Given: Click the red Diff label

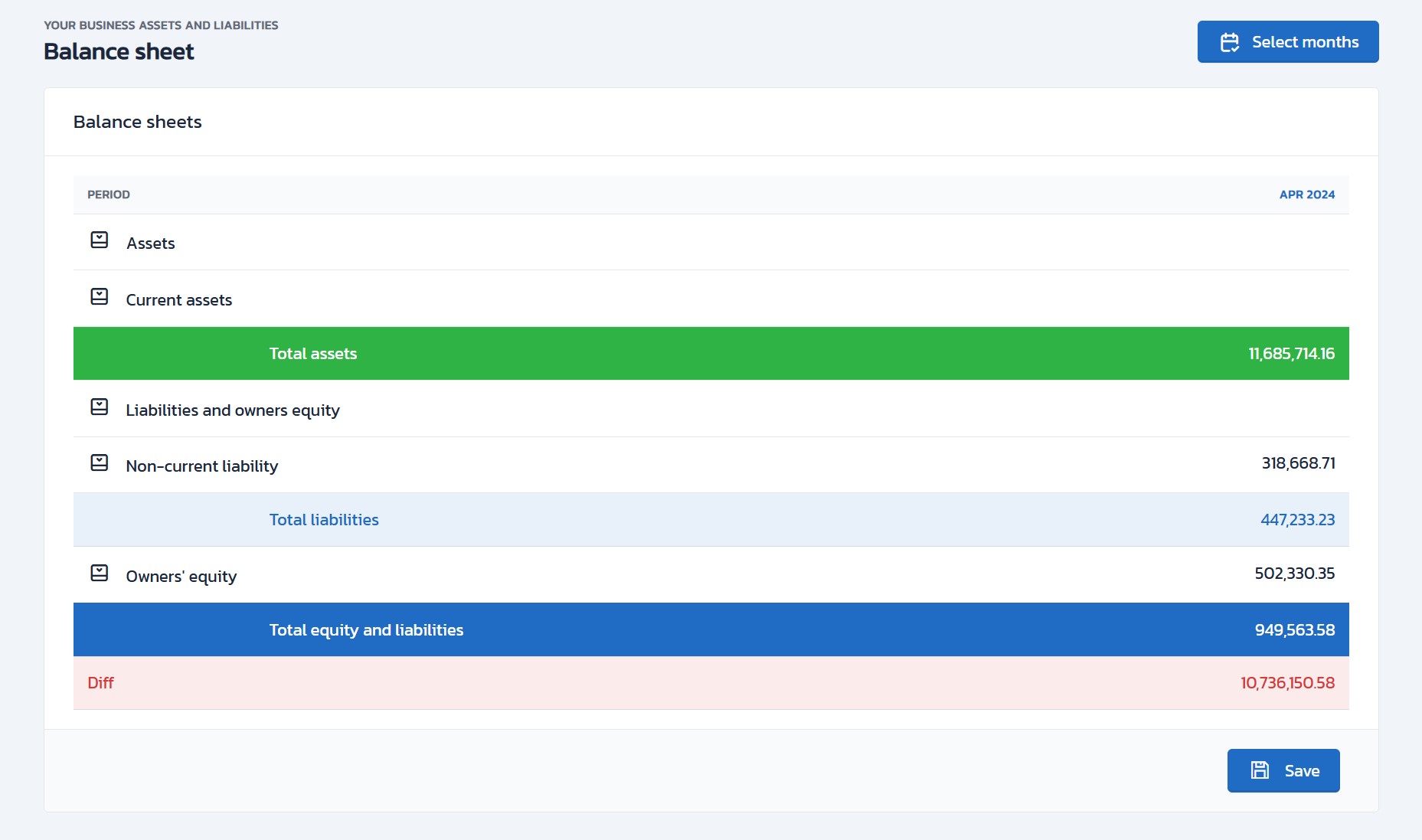Looking at the screenshot, I should (x=100, y=683).
